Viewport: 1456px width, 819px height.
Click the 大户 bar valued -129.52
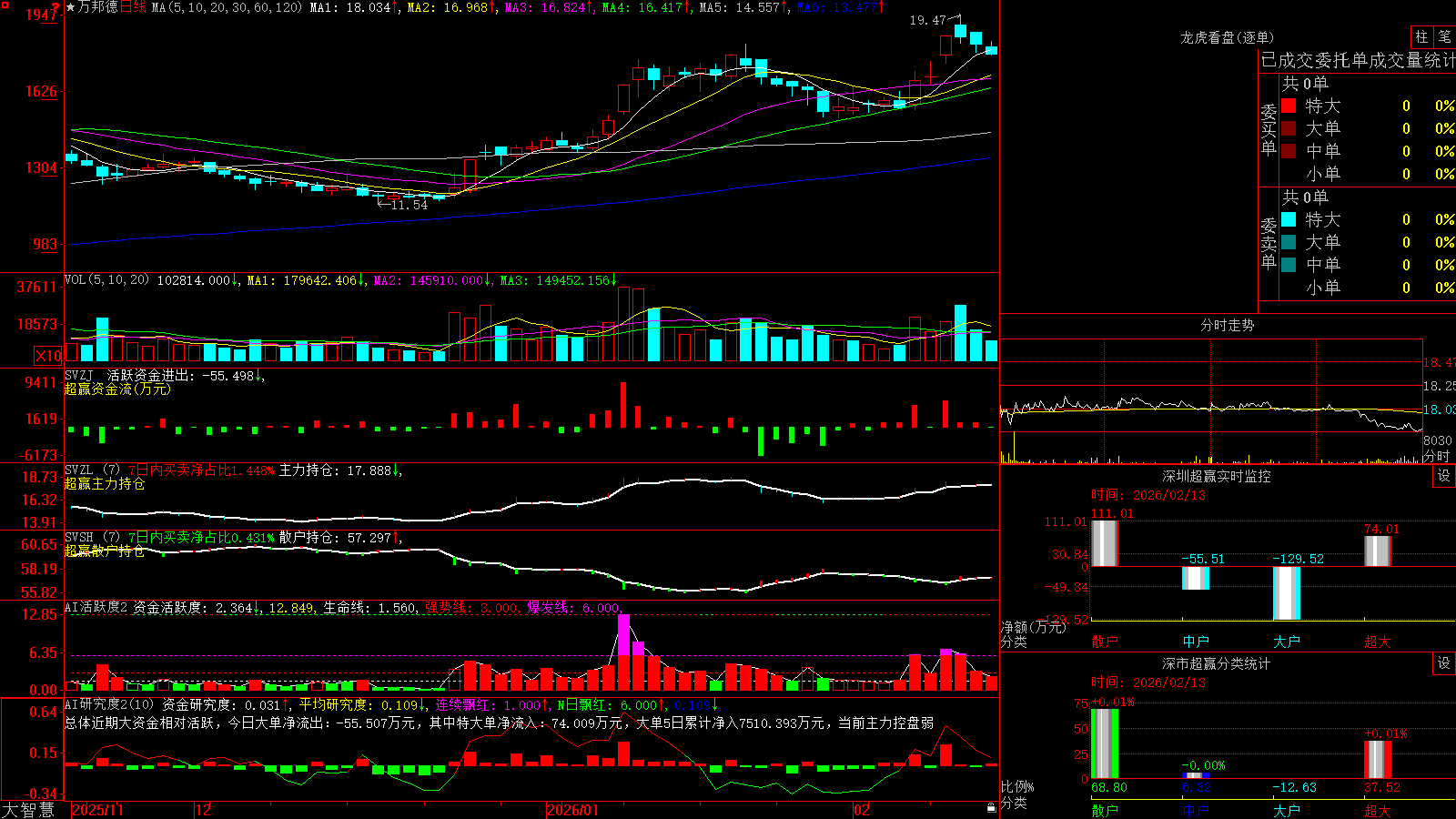[x=1287, y=592]
